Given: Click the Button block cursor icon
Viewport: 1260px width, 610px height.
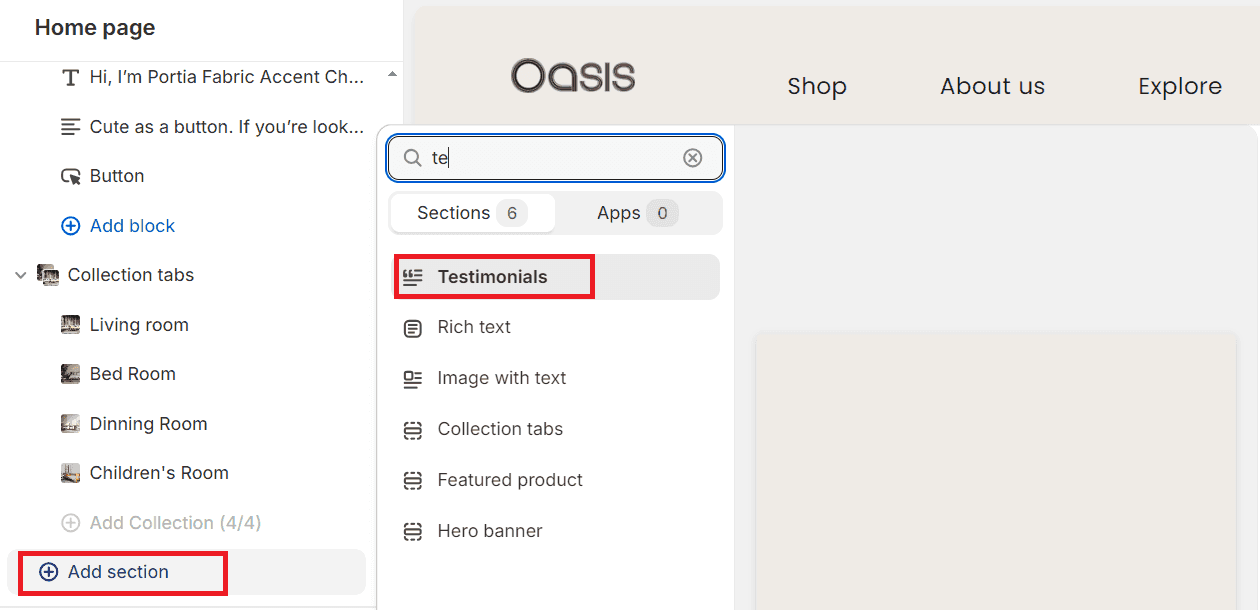Looking at the screenshot, I should (70, 177).
